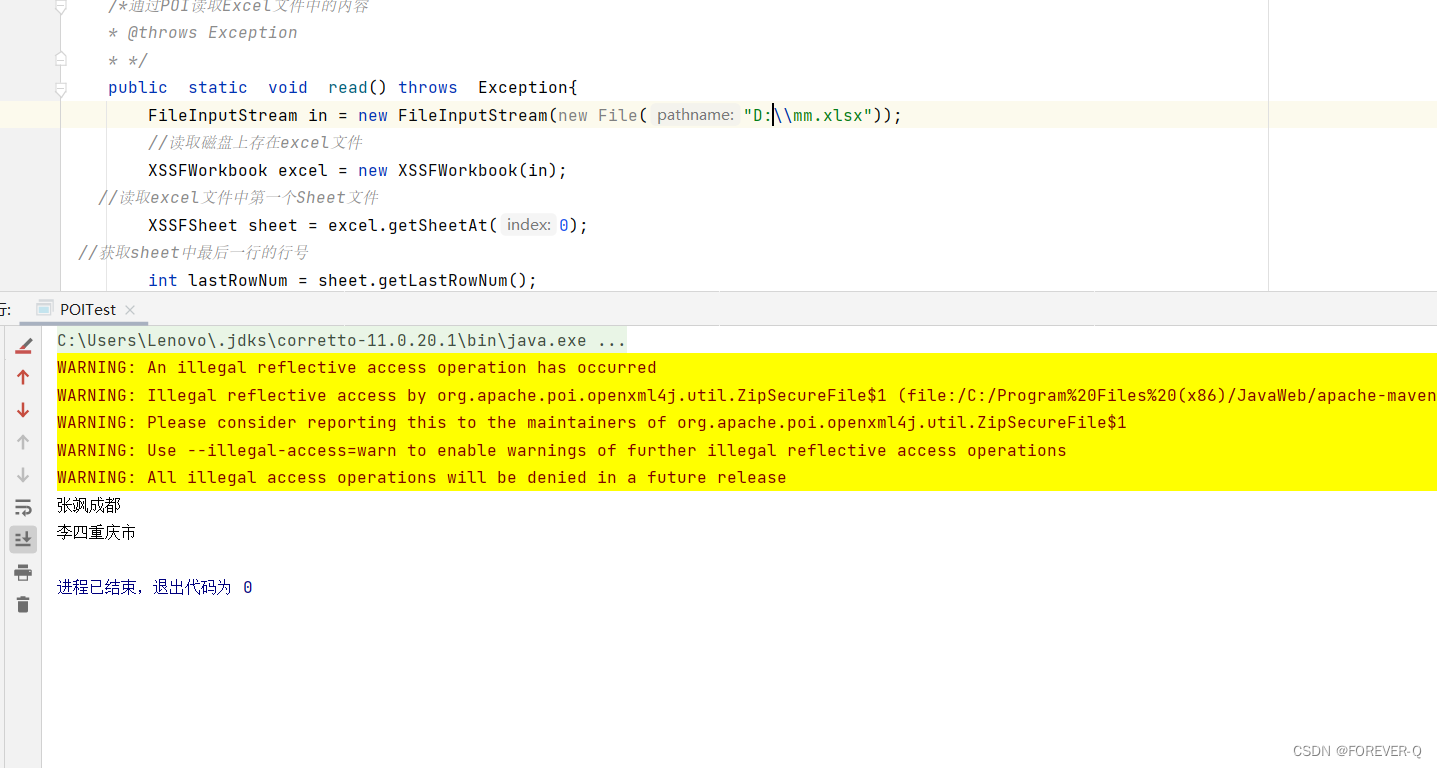Click the middle gutter fold marker
Screen dimensions: 1437x768
[60, 58]
